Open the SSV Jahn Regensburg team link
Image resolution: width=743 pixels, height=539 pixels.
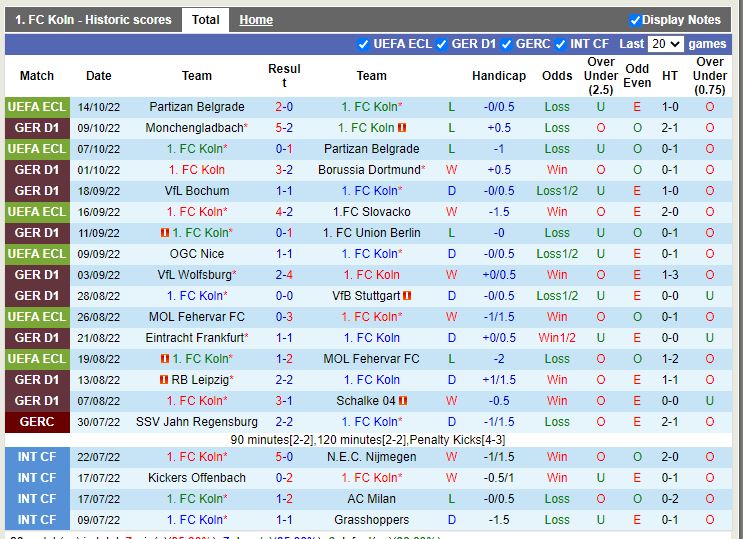tap(197, 422)
